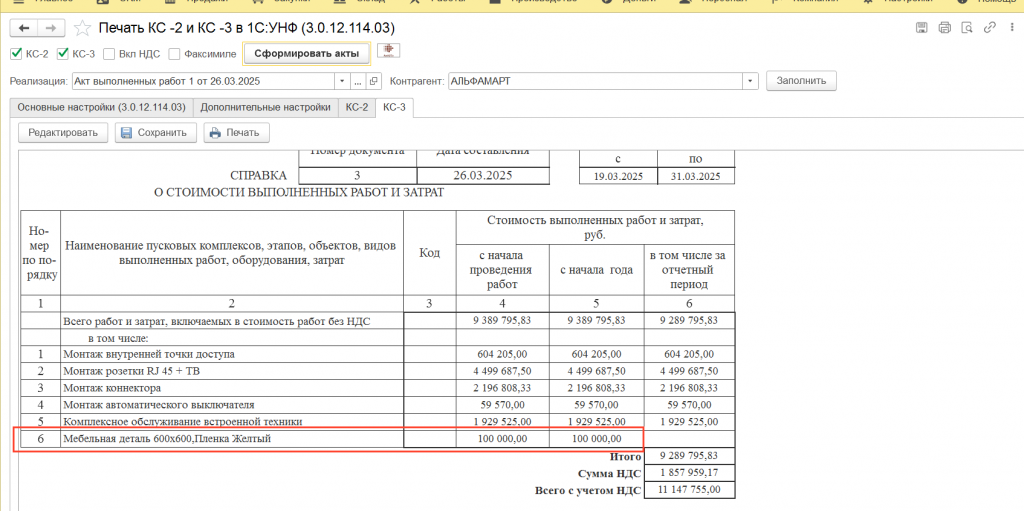The height and width of the screenshot is (511, 1024).
Task: Expand the Контрагент dropdown arrow
Action: [x=750, y=81]
